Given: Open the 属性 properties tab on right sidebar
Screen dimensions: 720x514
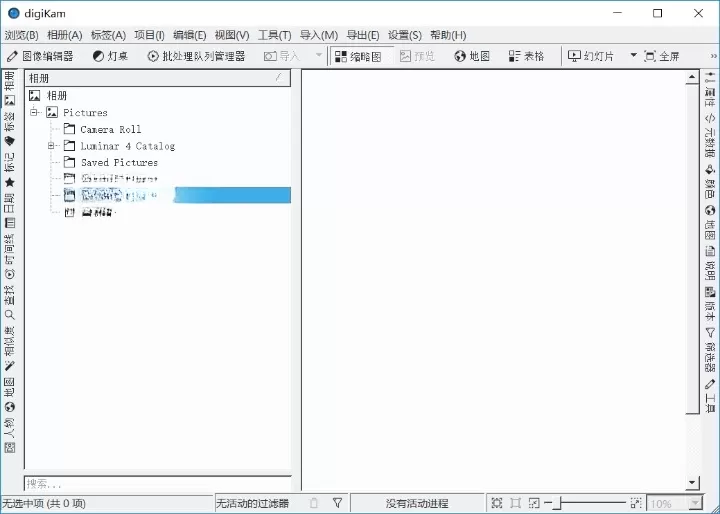Looking at the screenshot, I should (x=710, y=89).
